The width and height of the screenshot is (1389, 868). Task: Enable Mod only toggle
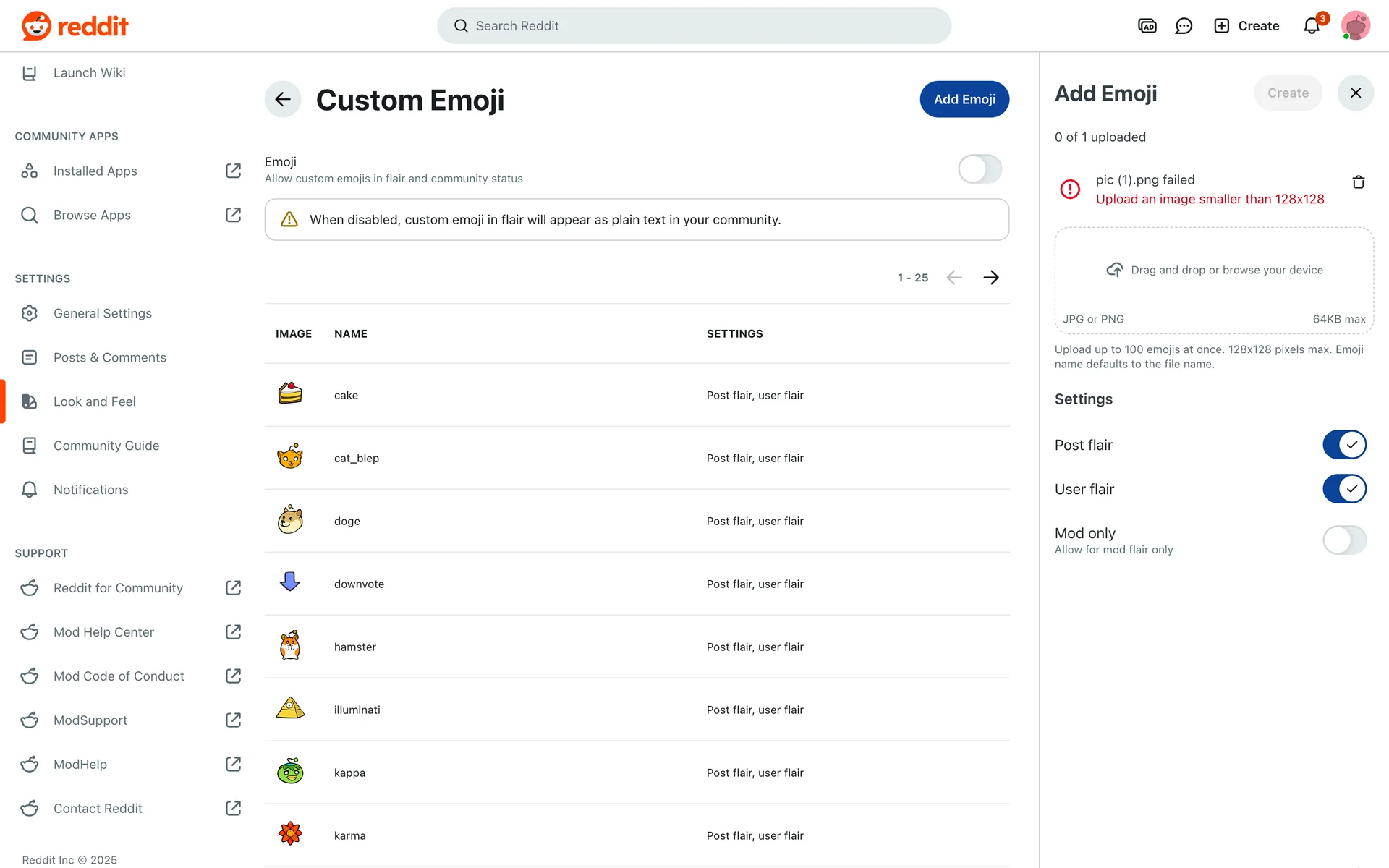tap(1343, 540)
